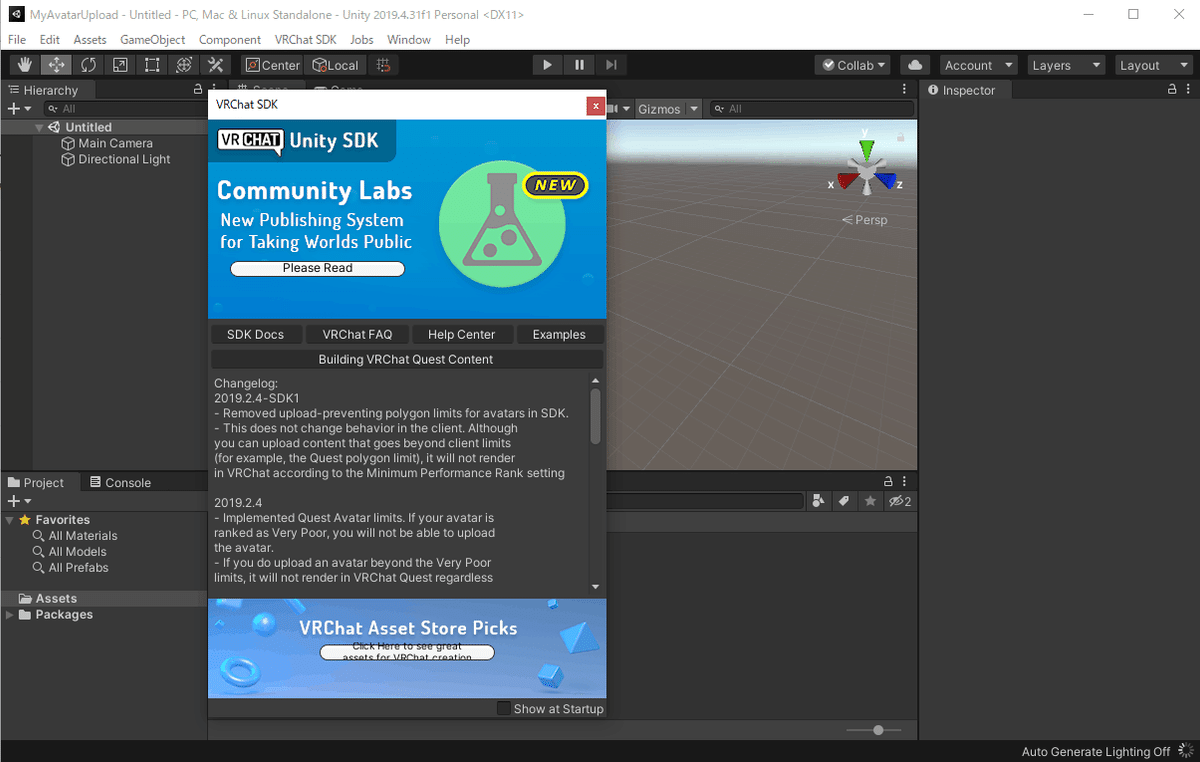1200x762 pixels.
Task: Click the Asset Store Picks banner button
Action: tap(407, 652)
